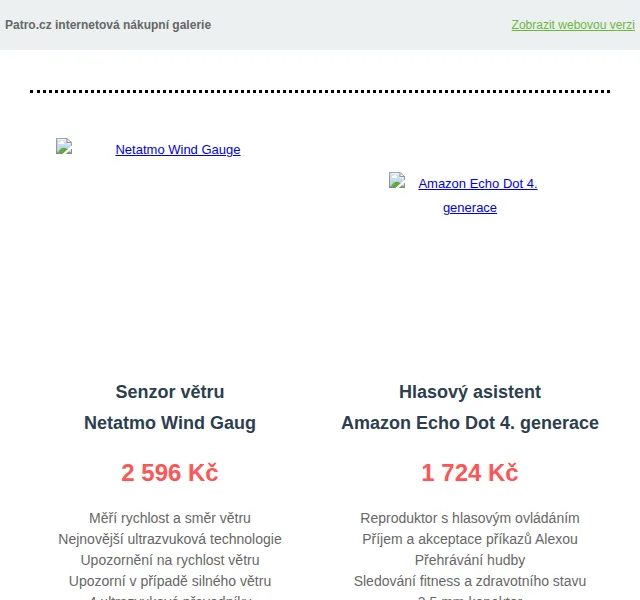Click the line 'Příjem a akceptace příkazů Alexou'
The image size is (640, 600).
point(470,539)
